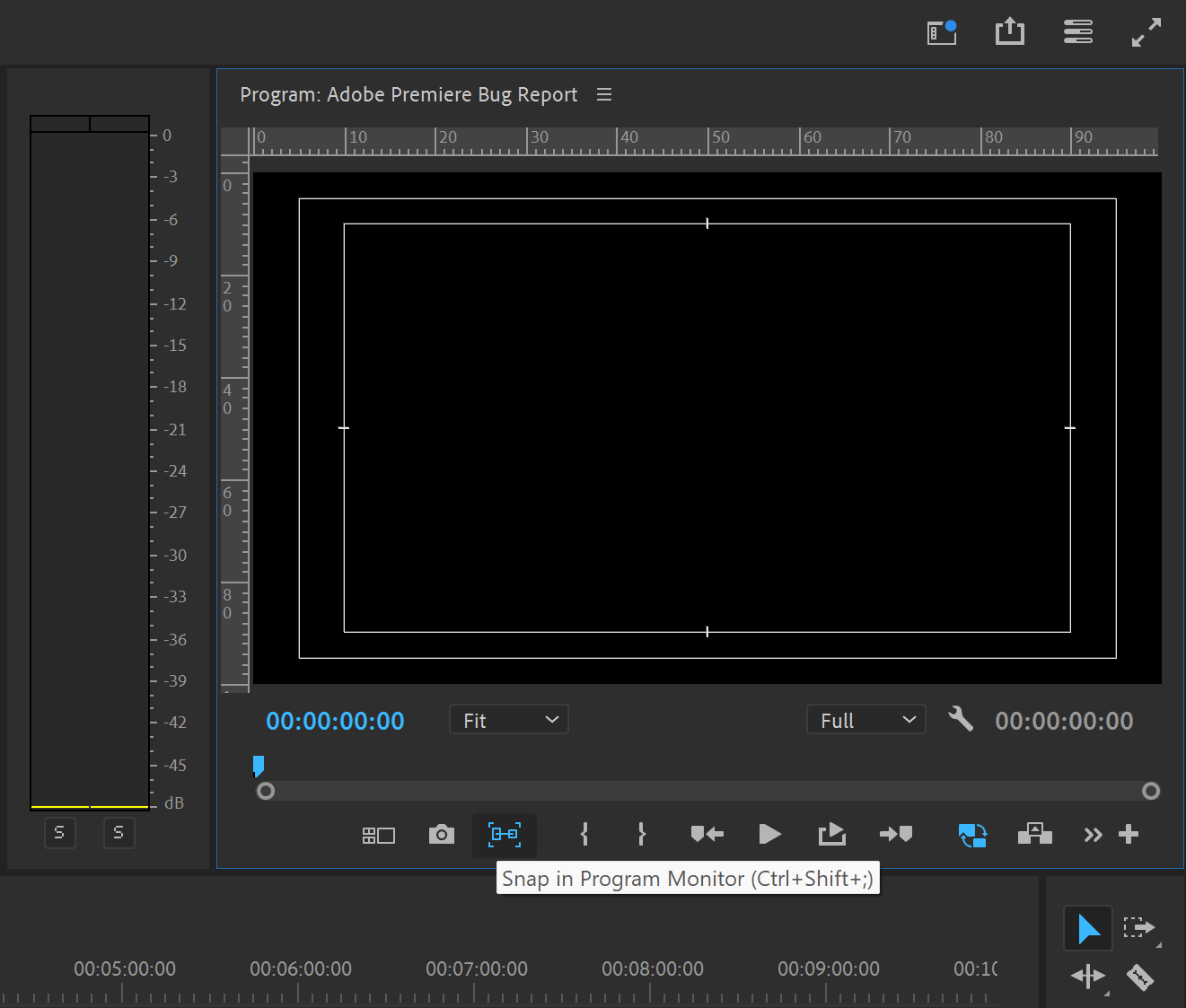Select the Selection tool arrow icon

1088,928
